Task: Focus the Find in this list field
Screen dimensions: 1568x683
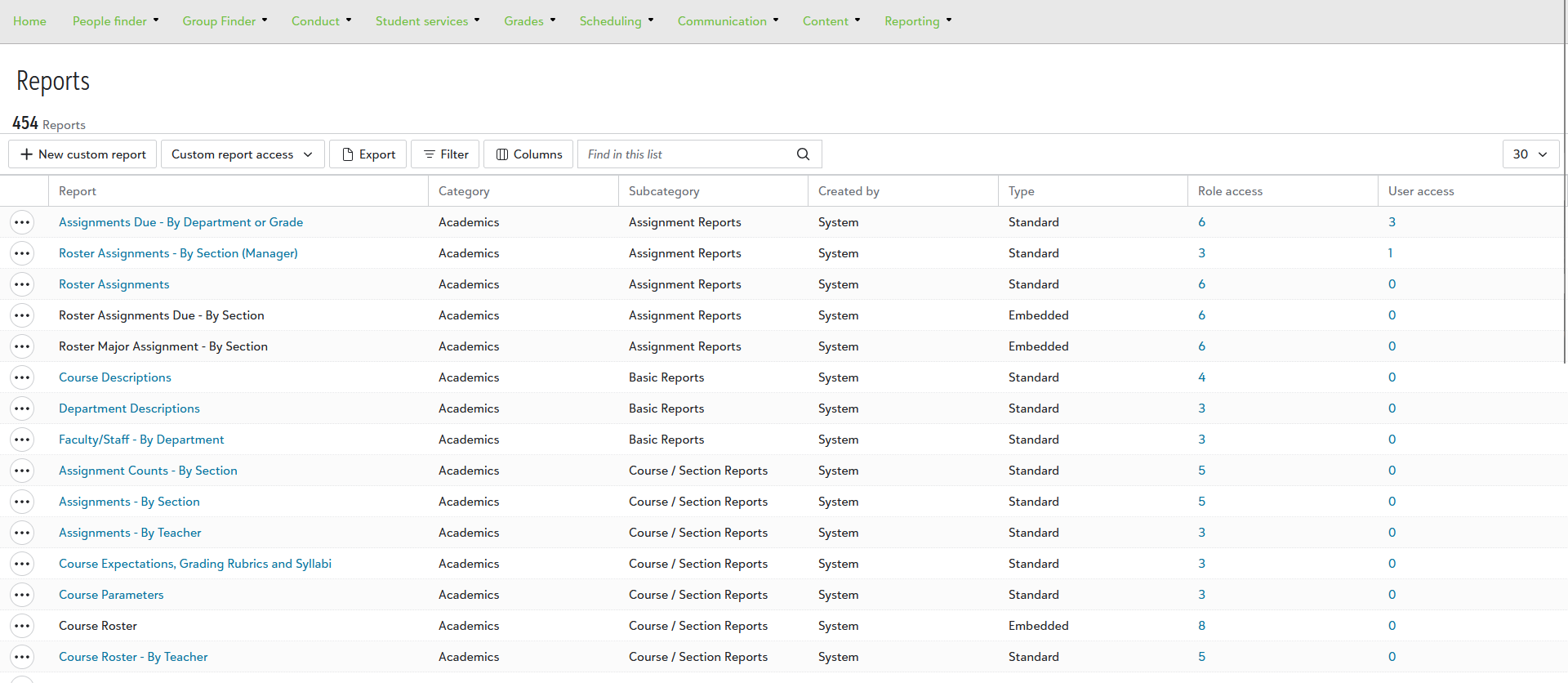Action: [686, 154]
